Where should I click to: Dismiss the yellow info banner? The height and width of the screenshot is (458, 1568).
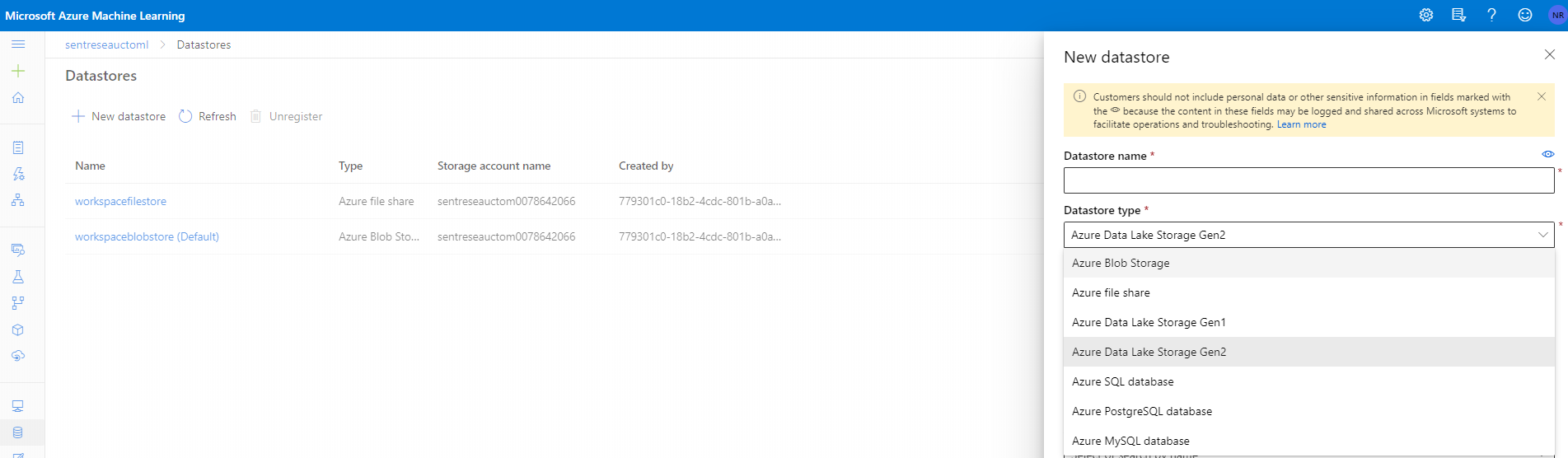(1542, 96)
